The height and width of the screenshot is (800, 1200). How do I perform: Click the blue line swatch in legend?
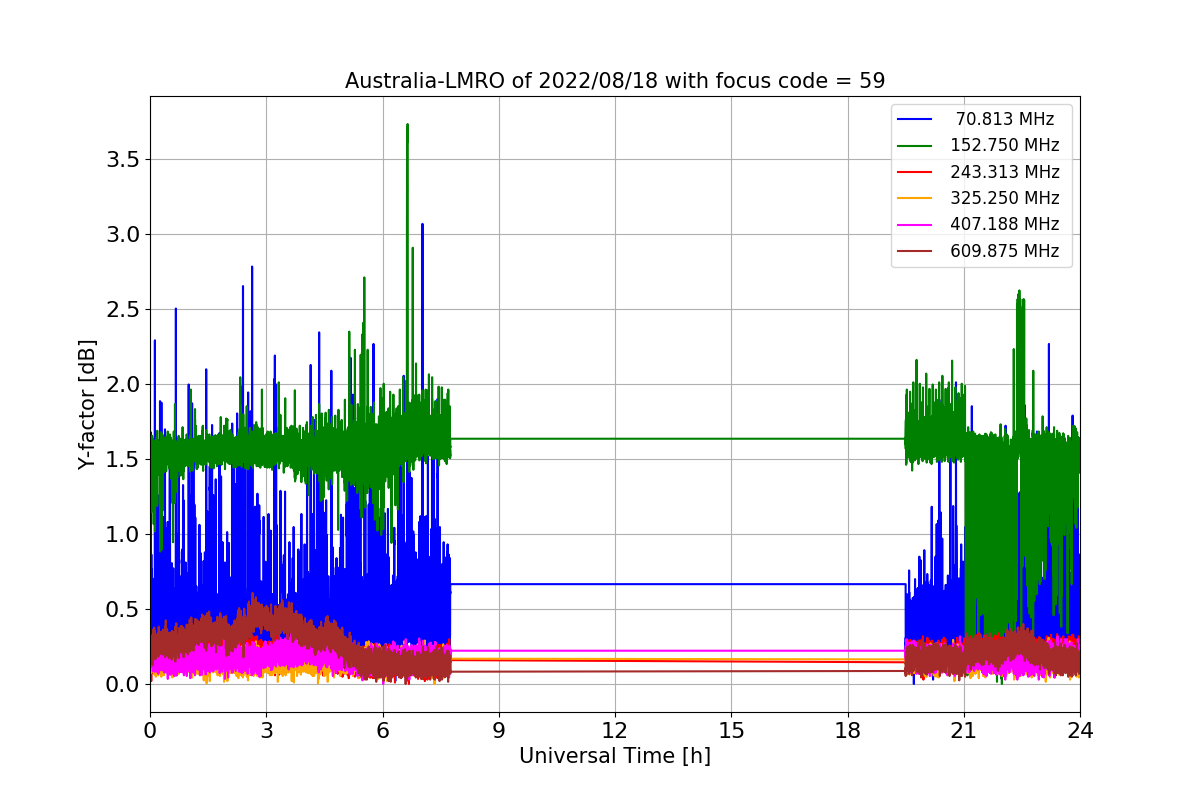click(916, 120)
